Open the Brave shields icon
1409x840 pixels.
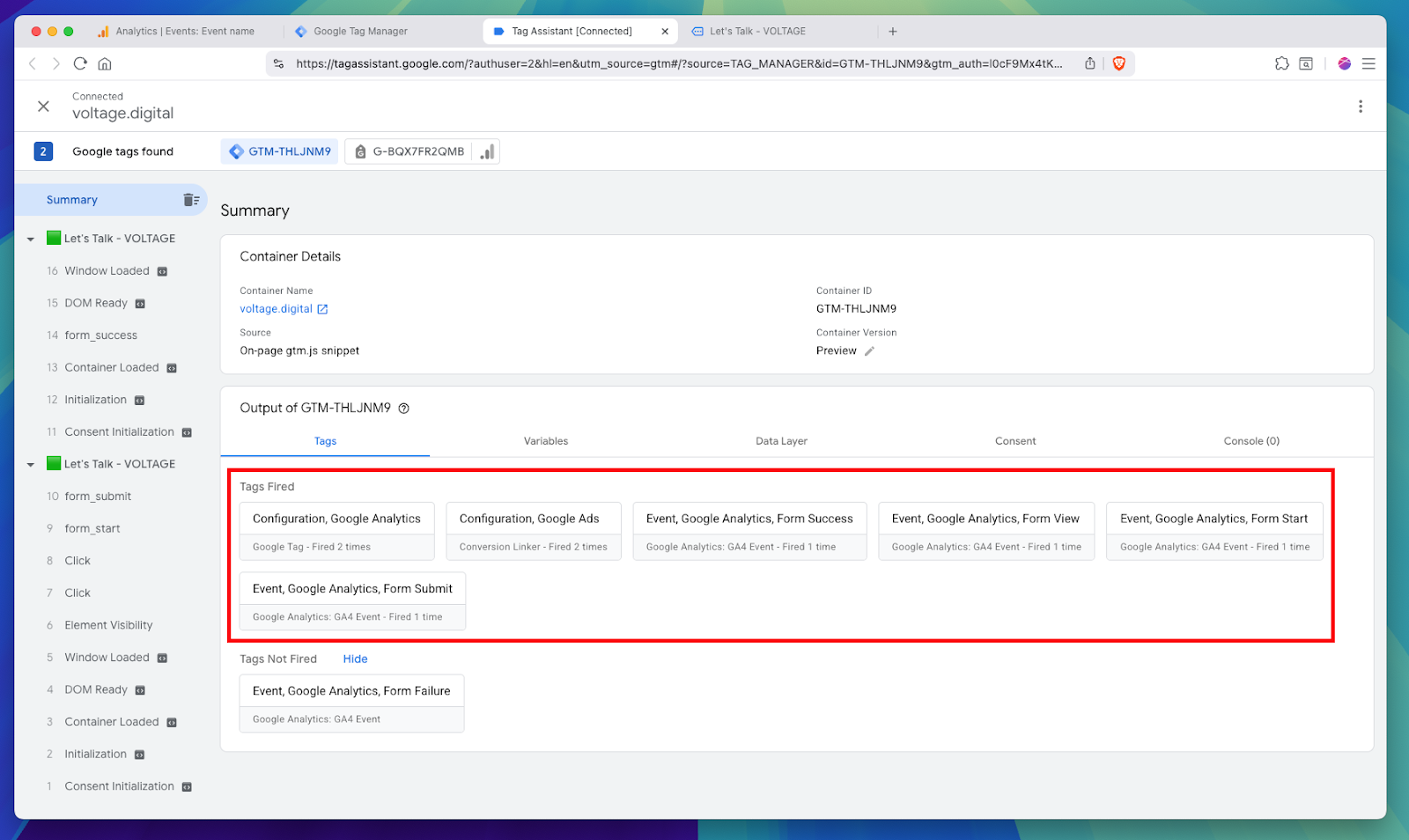click(x=1119, y=63)
